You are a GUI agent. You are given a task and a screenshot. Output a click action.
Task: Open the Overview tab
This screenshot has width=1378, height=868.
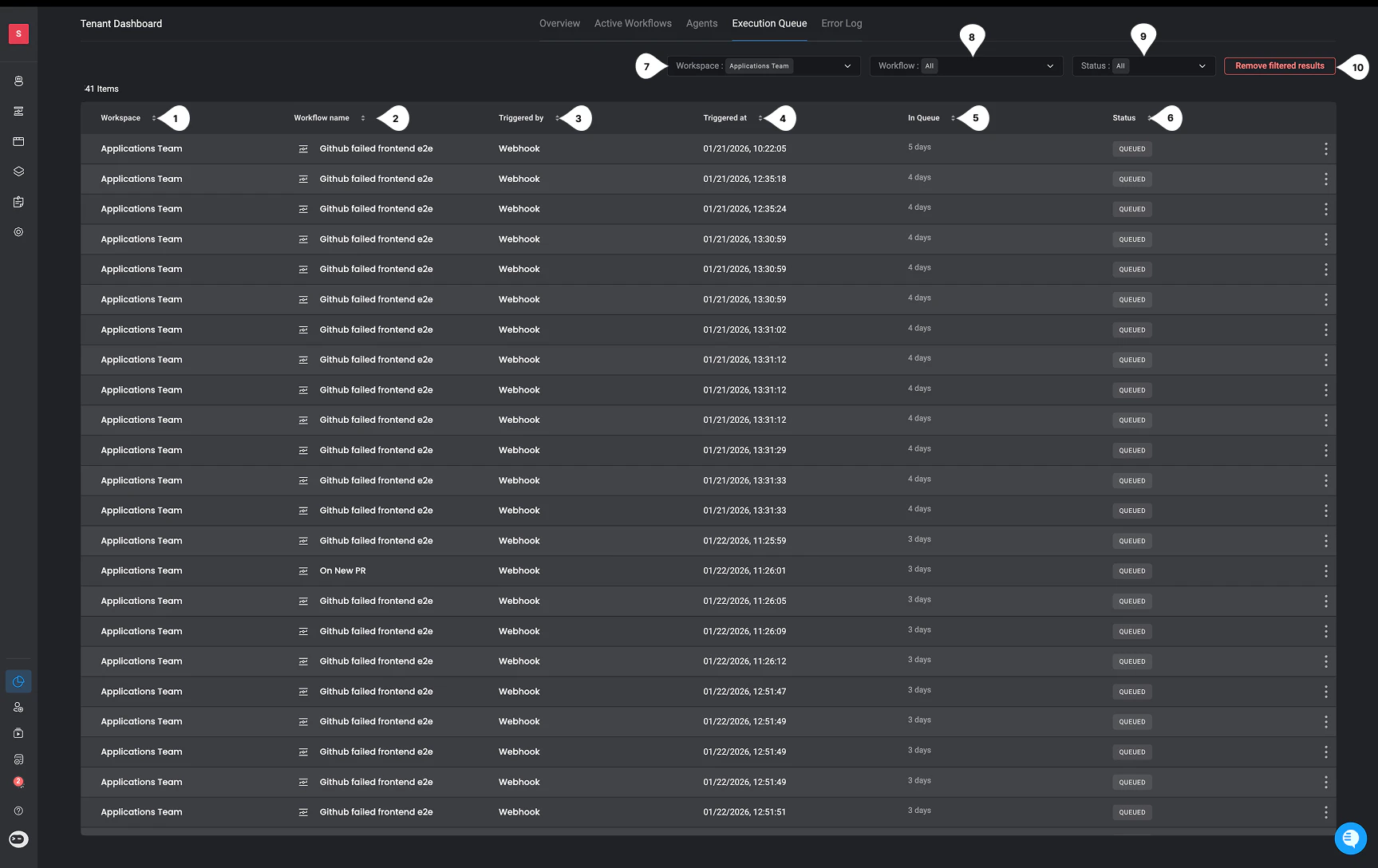click(x=559, y=23)
